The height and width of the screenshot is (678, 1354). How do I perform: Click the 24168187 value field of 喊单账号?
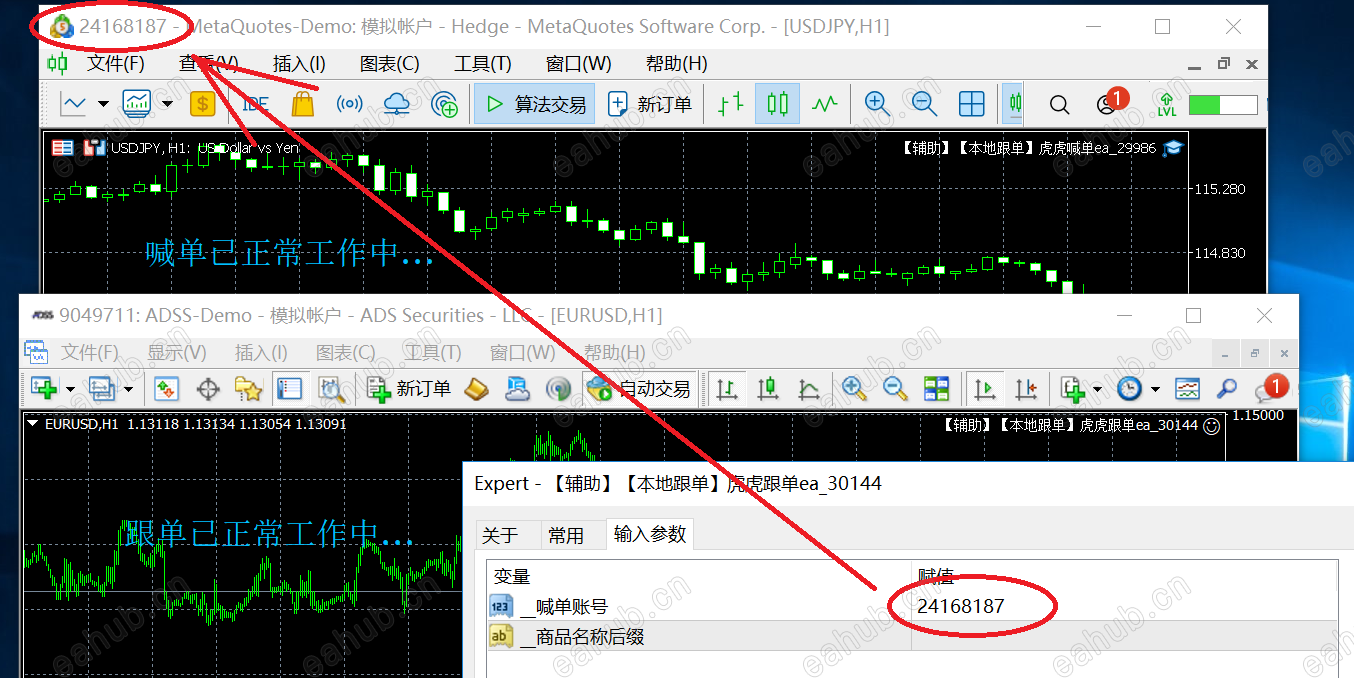point(1124,606)
